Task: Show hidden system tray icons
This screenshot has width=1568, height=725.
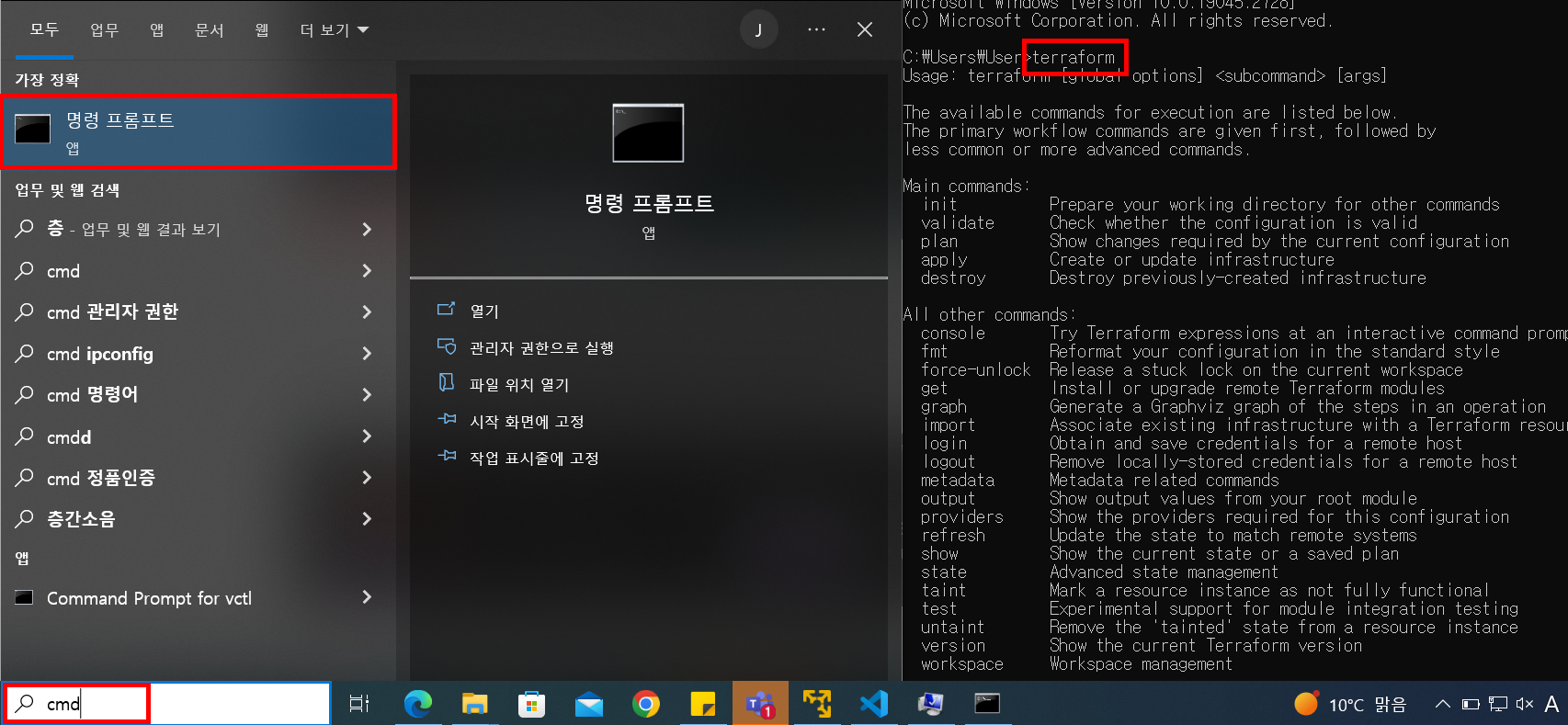Action: click(1442, 705)
